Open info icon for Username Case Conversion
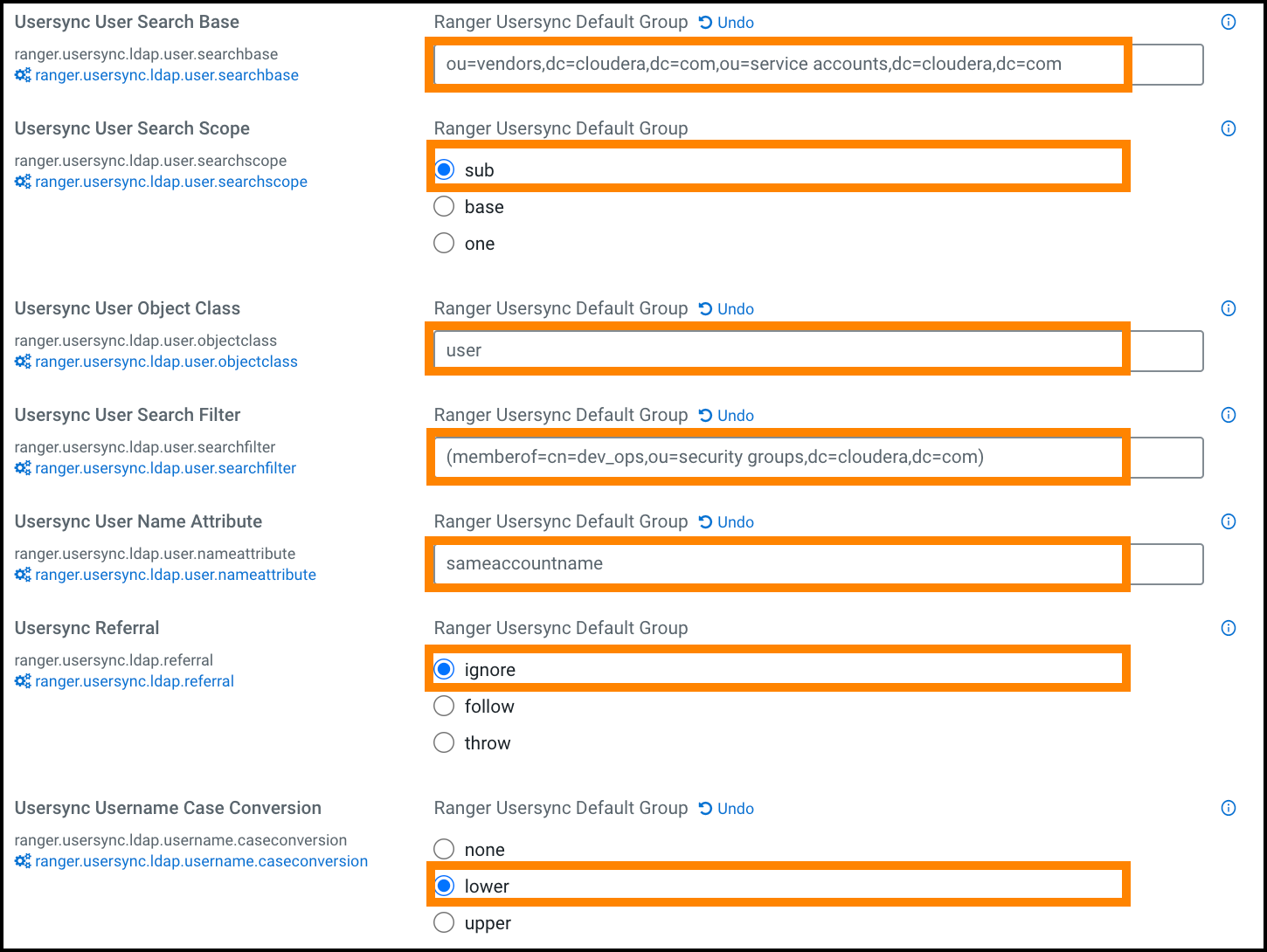 pyautogui.click(x=1228, y=809)
